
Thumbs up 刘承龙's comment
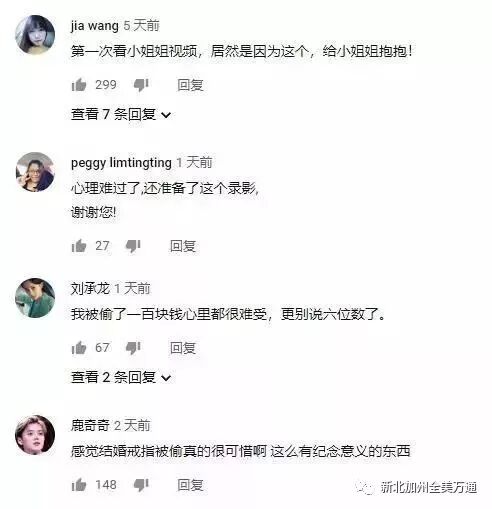[x=79, y=348]
